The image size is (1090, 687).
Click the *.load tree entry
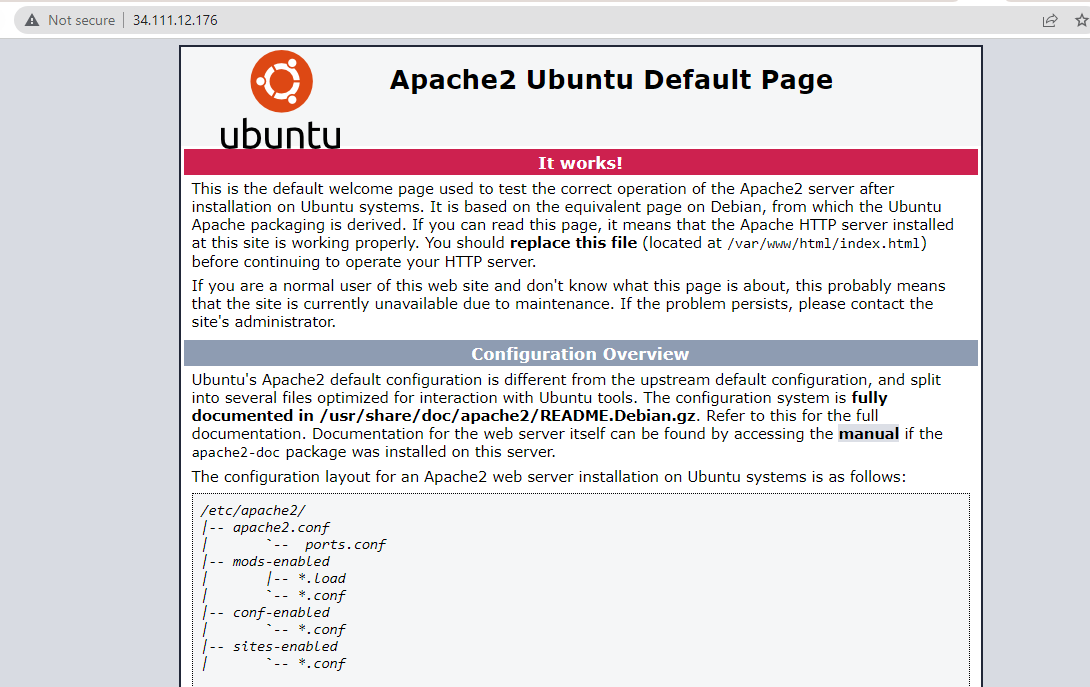tap(322, 579)
